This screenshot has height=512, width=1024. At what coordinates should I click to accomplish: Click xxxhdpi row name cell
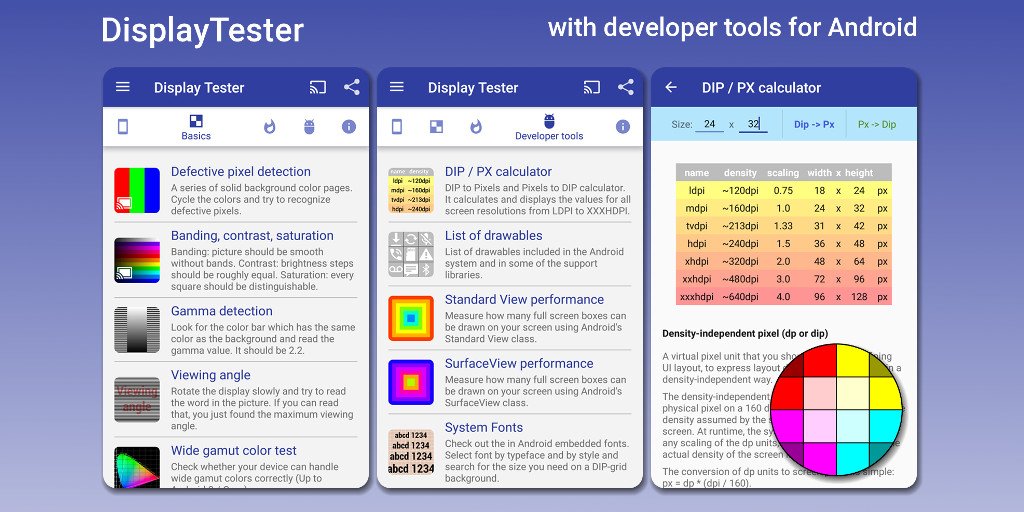pyautogui.click(x=697, y=296)
